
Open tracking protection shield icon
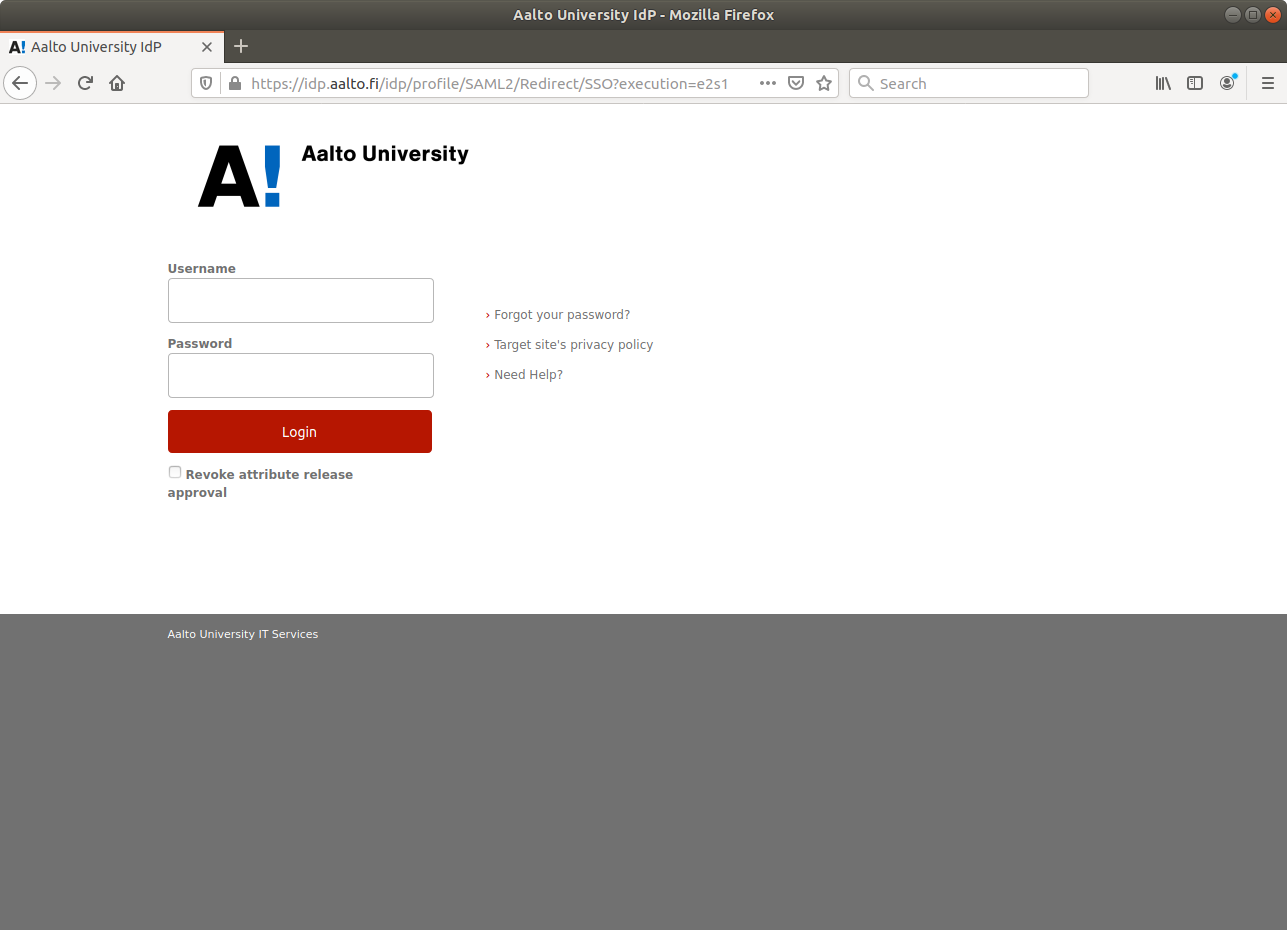[207, 84]
